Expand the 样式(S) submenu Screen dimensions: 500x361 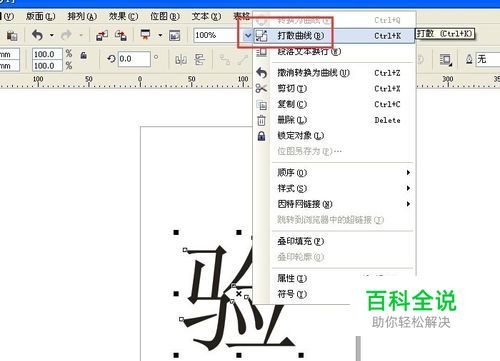click(x=334, y=188)
